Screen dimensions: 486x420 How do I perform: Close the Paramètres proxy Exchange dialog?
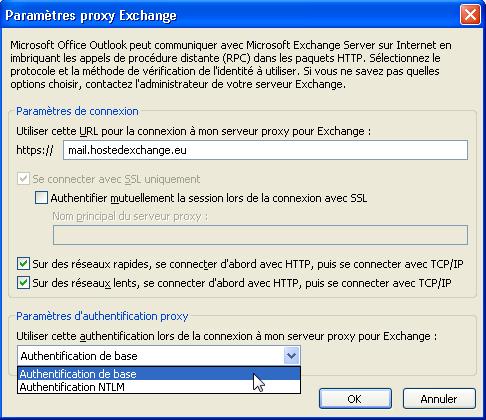[x=470, y=15]
